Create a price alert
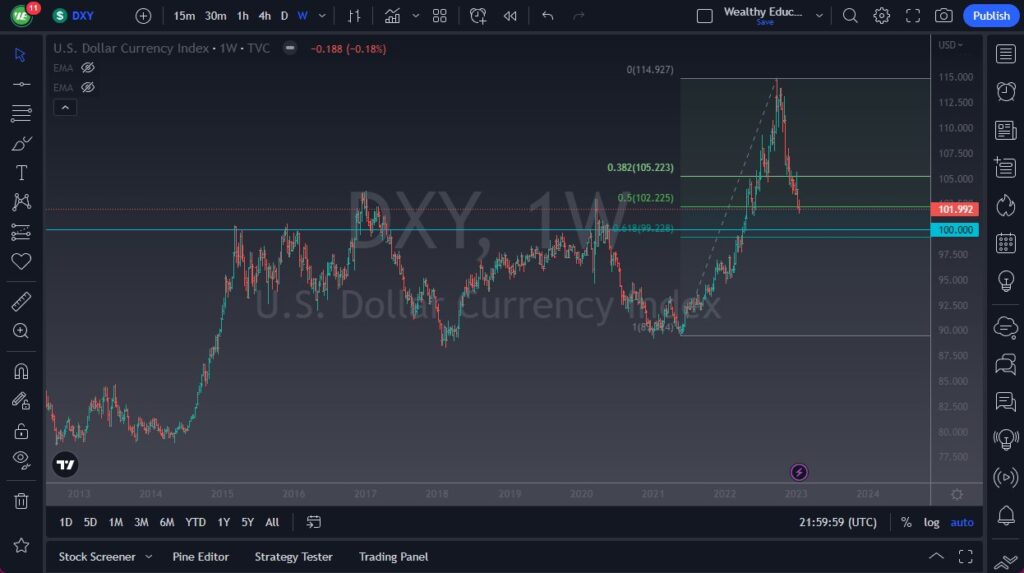 tap(478, 16)
